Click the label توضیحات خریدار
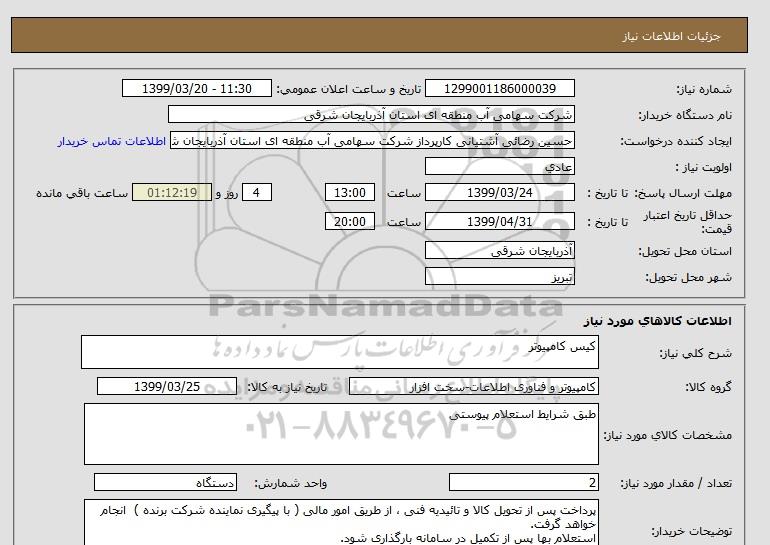 click(691, 531)
